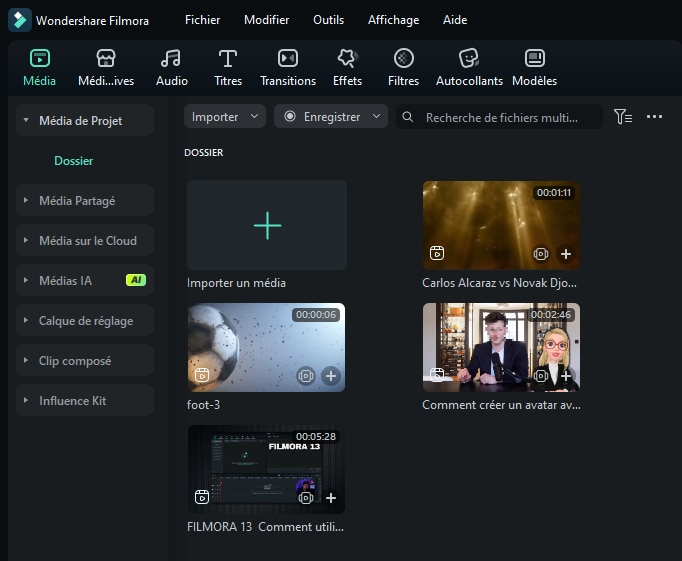Click the 'Comment créer un avatar av...' title
This screenshot has width=682, height=561.
tap(501, 405)
